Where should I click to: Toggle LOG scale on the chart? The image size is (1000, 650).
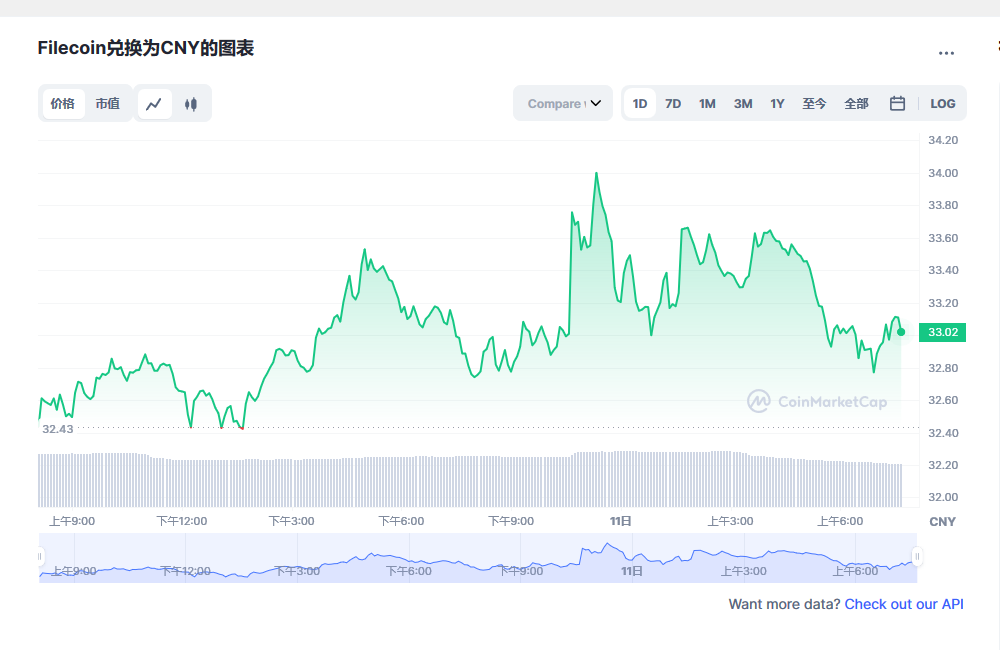pos(943,103)
